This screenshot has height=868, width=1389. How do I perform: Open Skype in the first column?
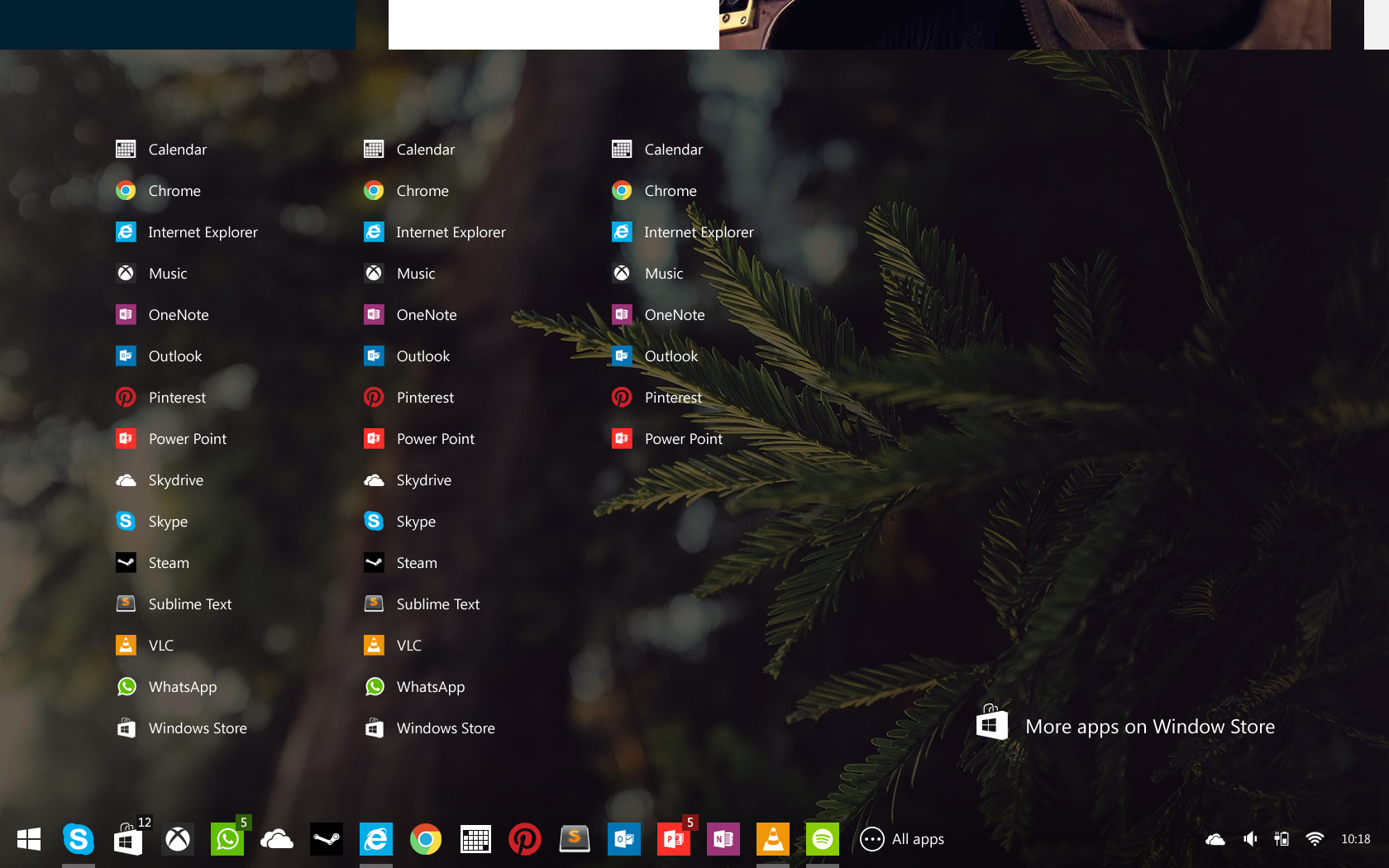coord(151,521)
